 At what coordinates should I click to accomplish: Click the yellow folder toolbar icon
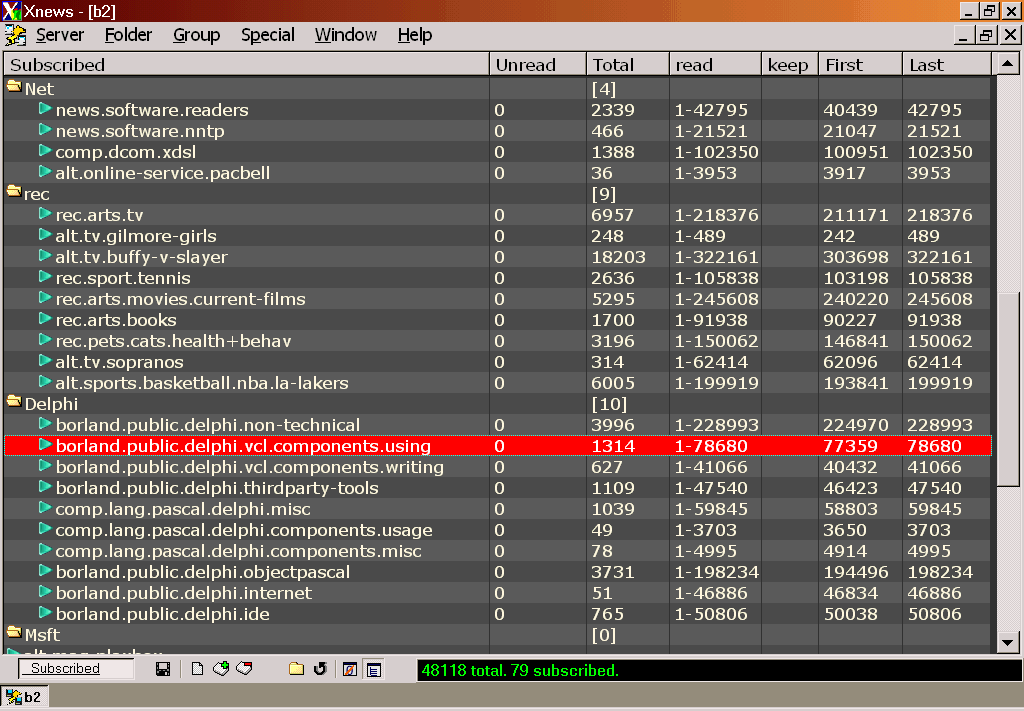[x=296, y=669]
